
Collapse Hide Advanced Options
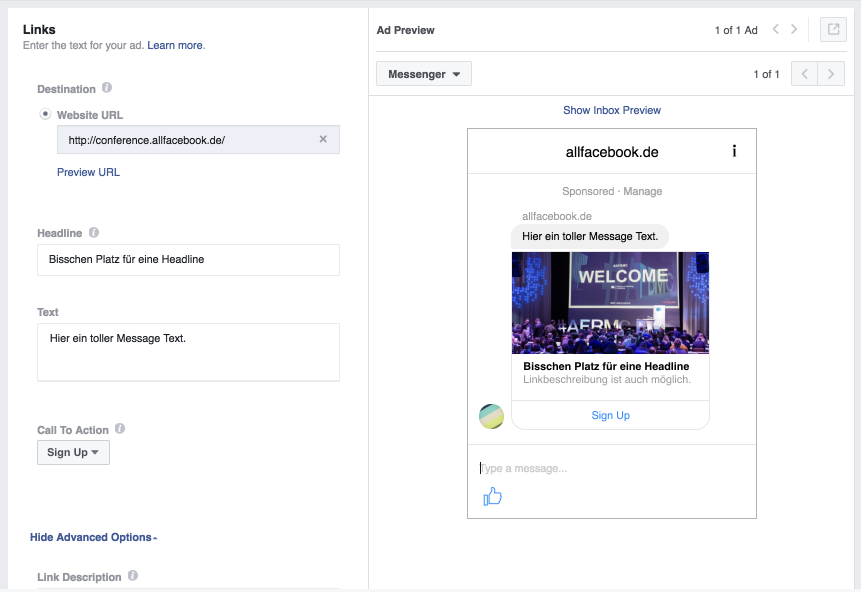(x=93, y=537)
